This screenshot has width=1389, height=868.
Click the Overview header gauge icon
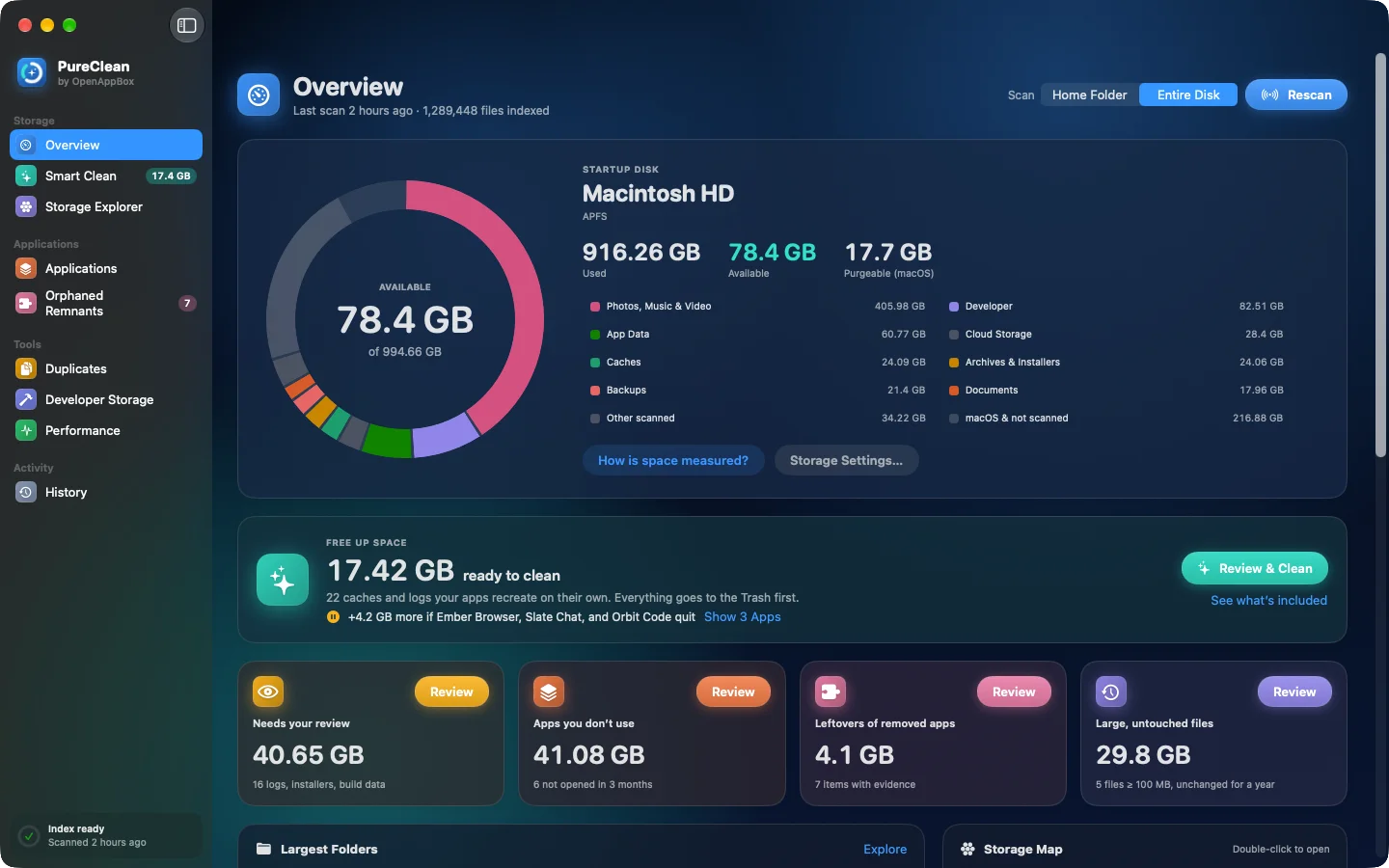point(259,95)
